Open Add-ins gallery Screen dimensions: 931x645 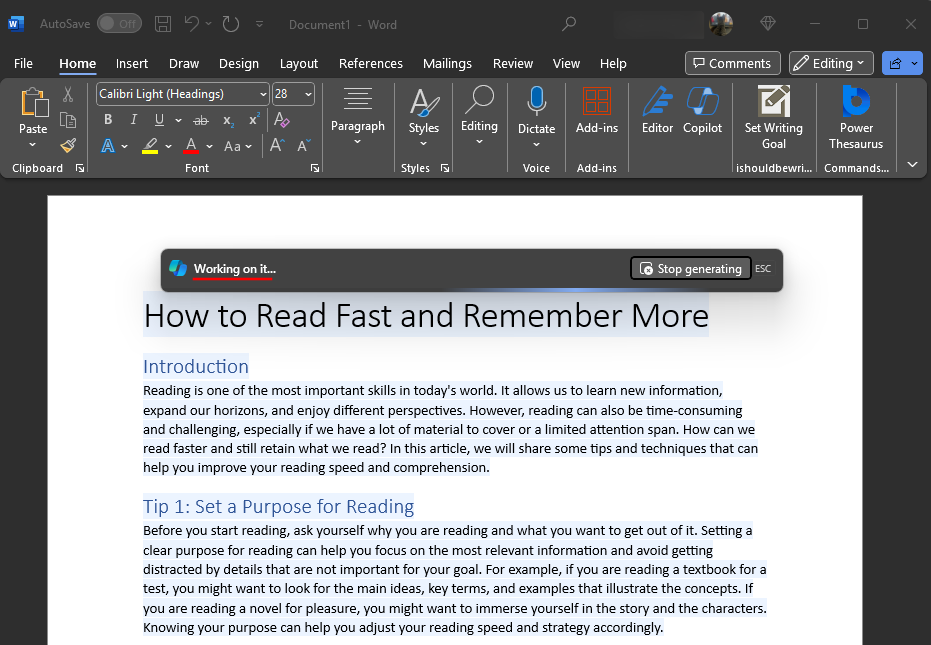597,110
